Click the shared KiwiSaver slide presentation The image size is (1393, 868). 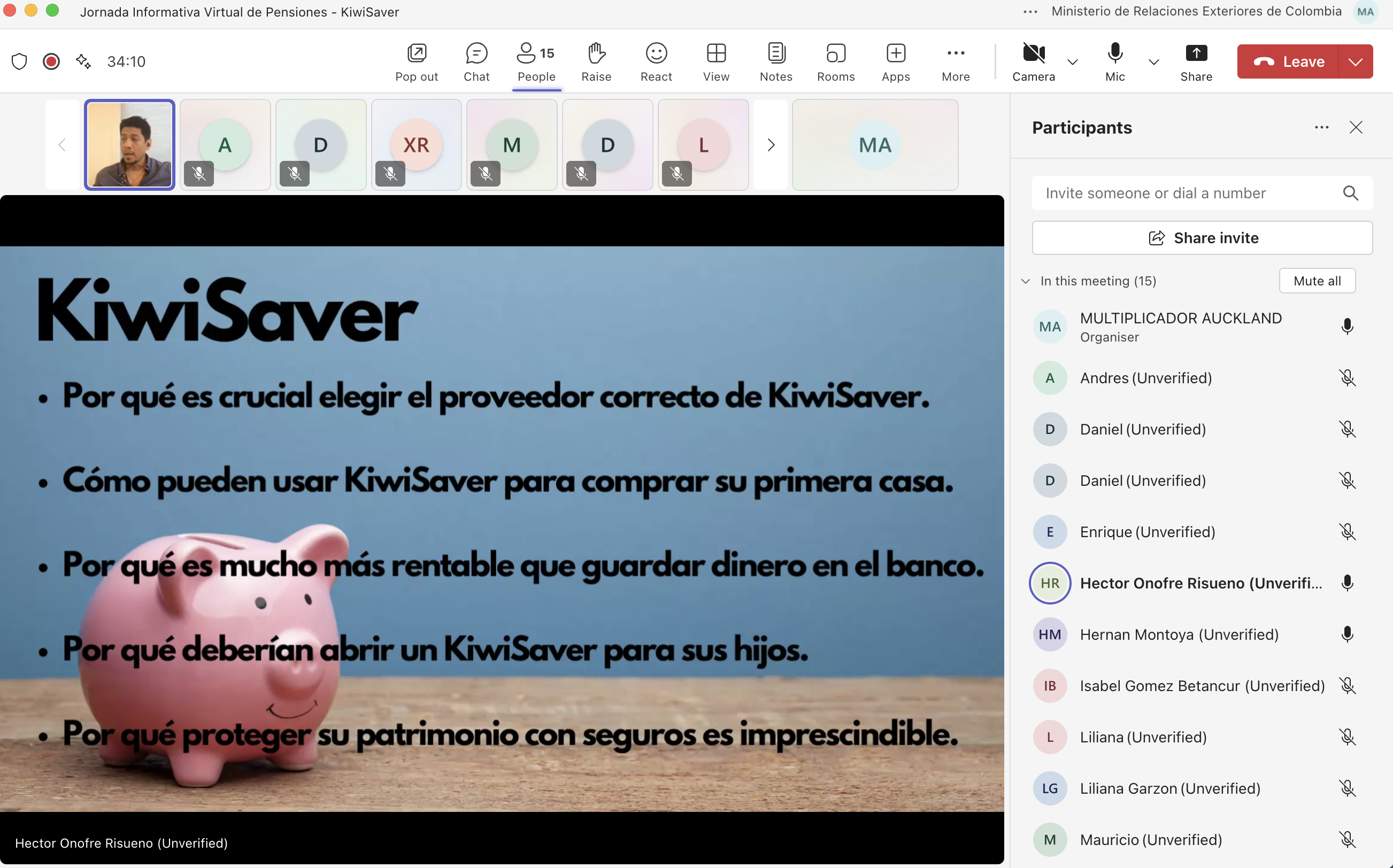[x=502, y=529]
